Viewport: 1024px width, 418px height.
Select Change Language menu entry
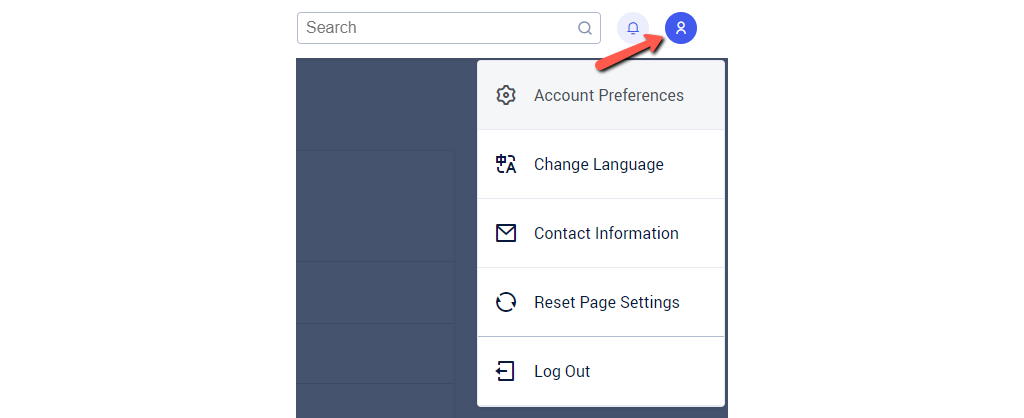click(x=600, y=165)
